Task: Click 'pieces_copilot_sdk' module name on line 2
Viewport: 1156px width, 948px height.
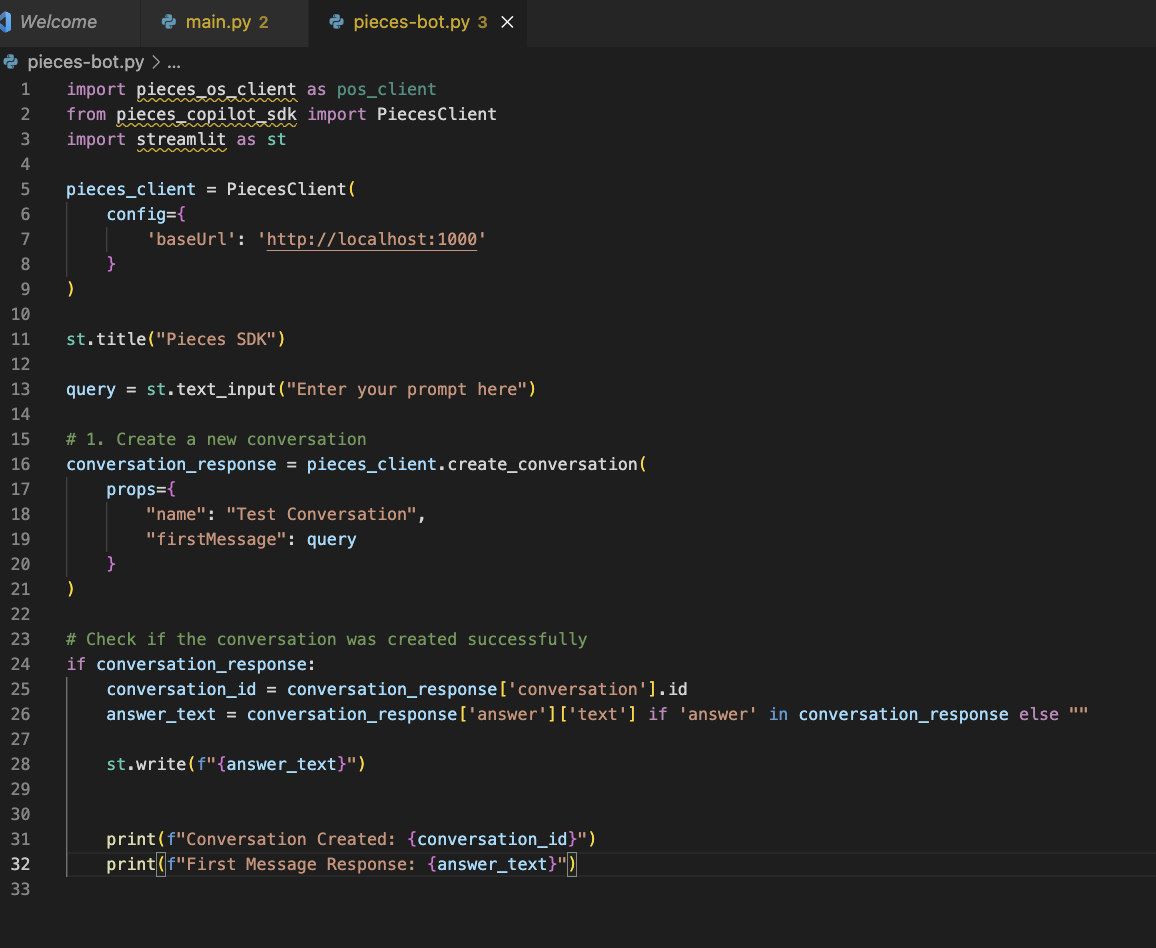Action: 206,114
